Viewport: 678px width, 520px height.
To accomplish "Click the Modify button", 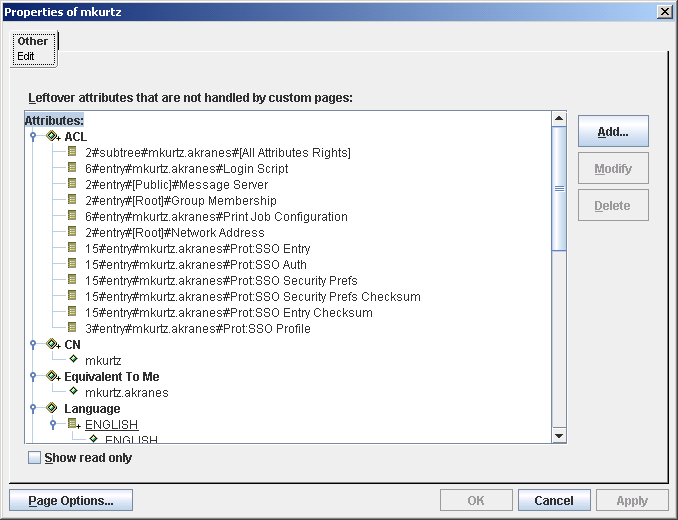I will pyautogui.click(x=613, y=168).
